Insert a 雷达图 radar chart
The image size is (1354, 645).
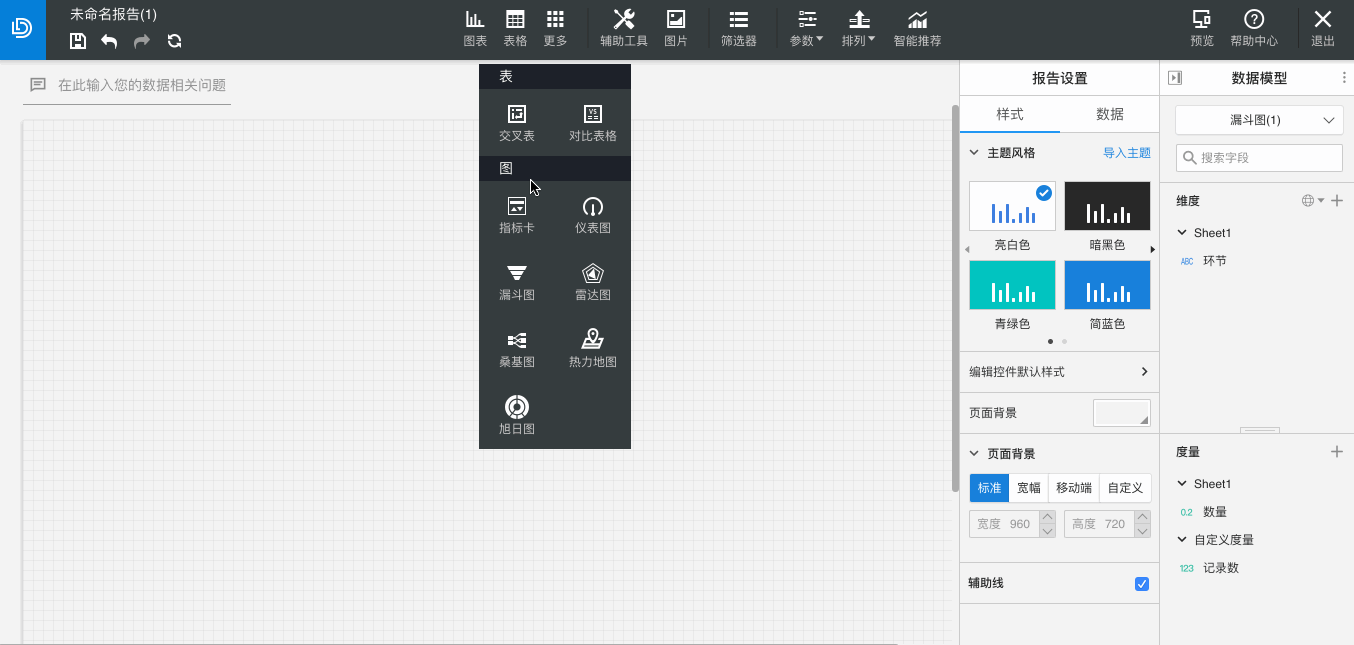pyautogui.click(x=593, y=274)
